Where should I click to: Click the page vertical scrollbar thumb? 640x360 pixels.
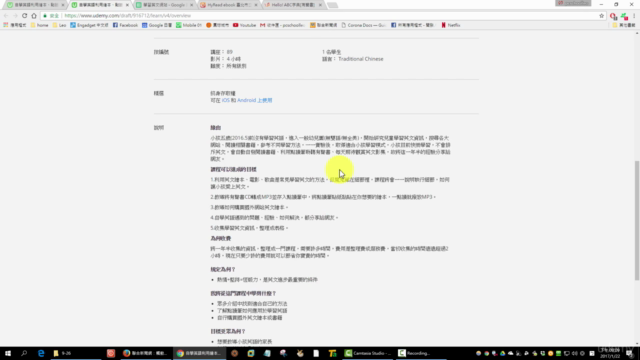click(637, 220)
